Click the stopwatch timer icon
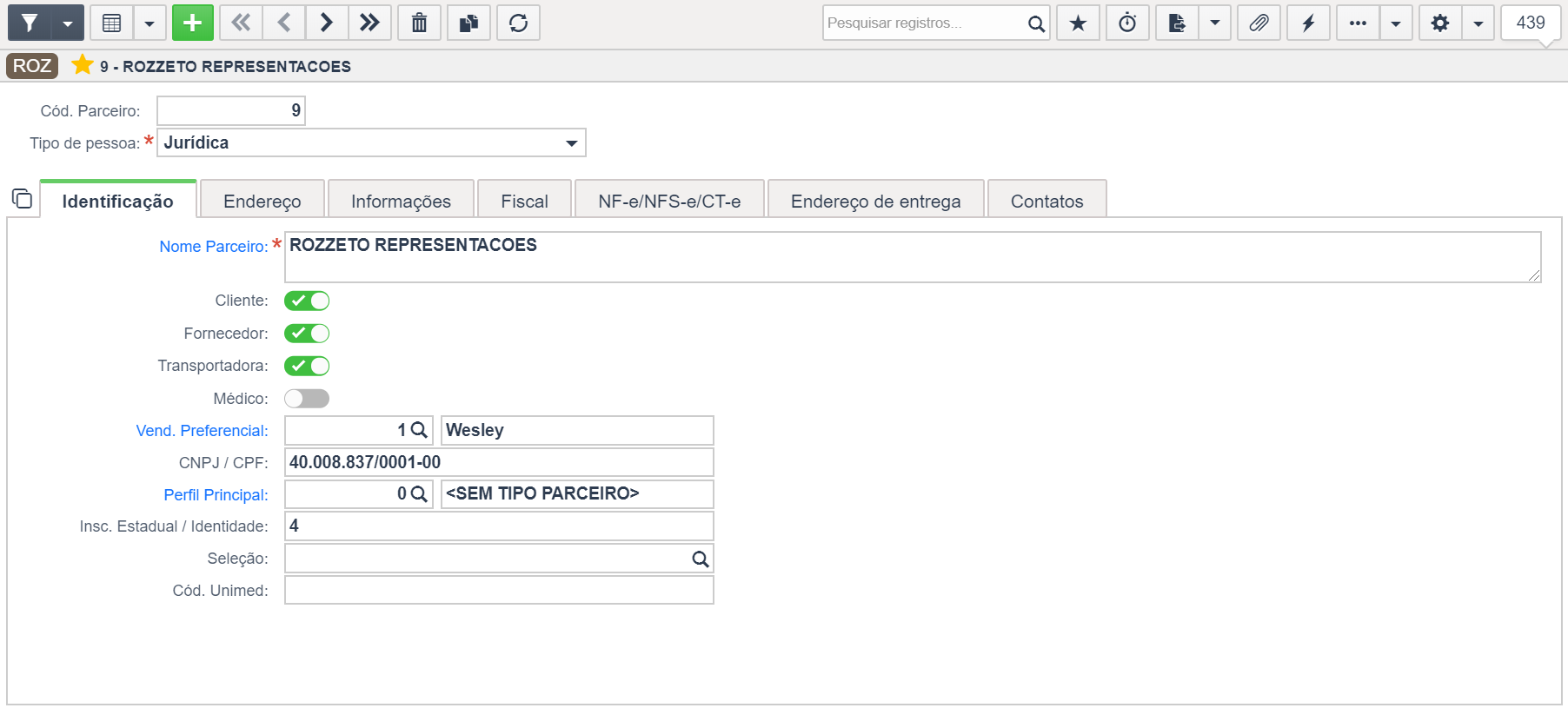Screen dimensions: 1568x708 point(1127,23)
